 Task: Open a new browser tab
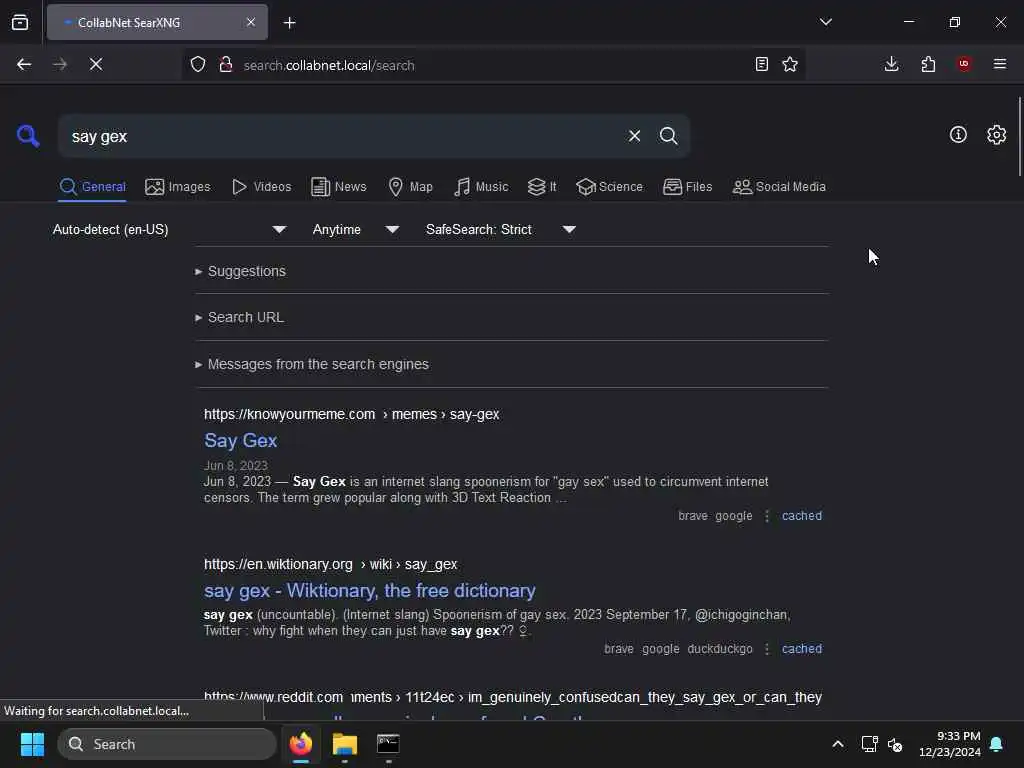[x=289, y=23]
